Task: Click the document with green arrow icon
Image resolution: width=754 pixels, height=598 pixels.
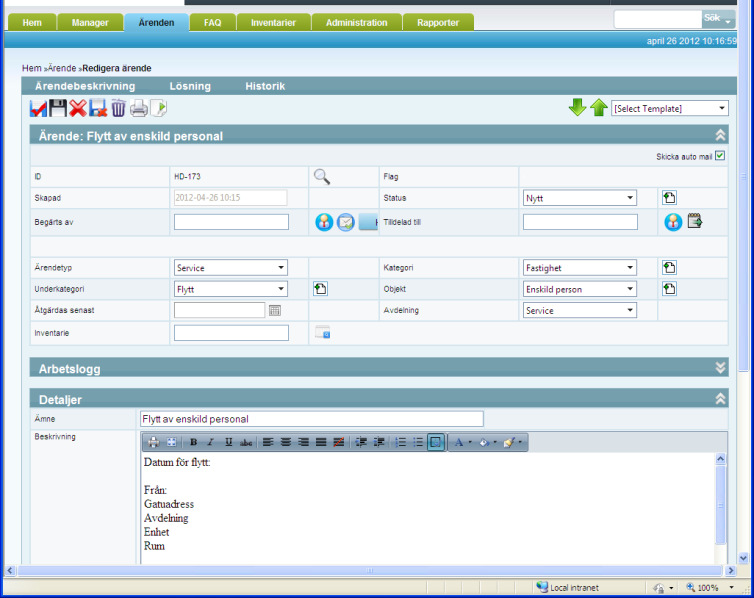Action: [159, 108]
